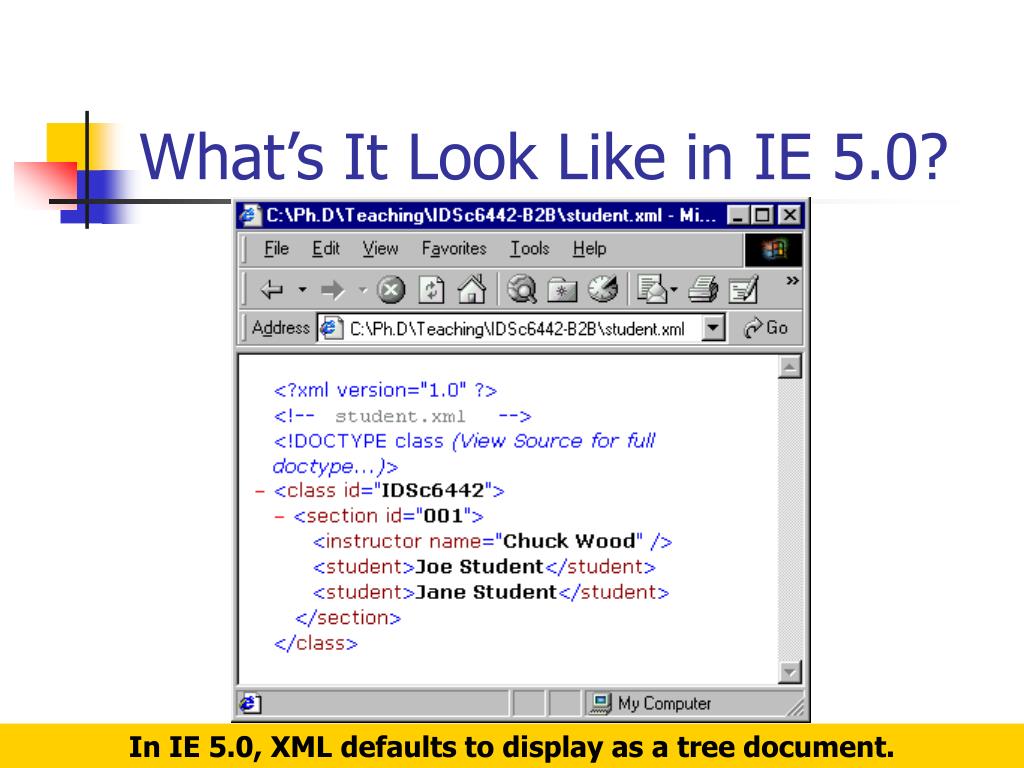
Task: Open the Search globe icon
Action: (x=521, y=289)
